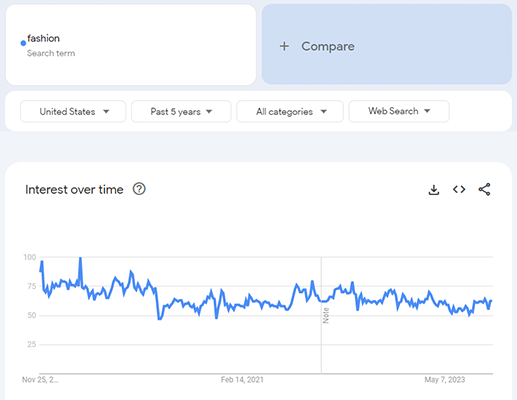Click the Interest over time heading
The height and width of the screenshot is (400, 517).
pos(74,190)
